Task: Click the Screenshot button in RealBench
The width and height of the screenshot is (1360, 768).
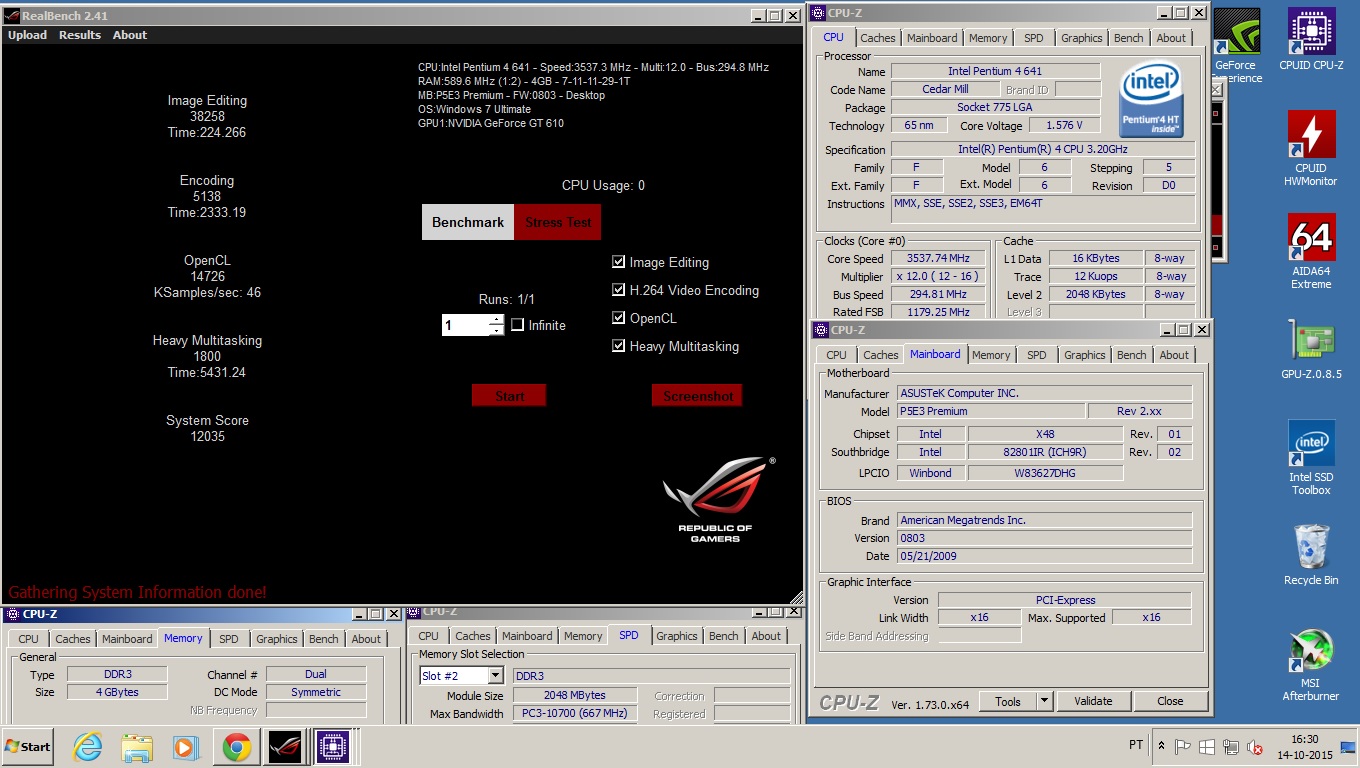Action: (x=697, y=395)
